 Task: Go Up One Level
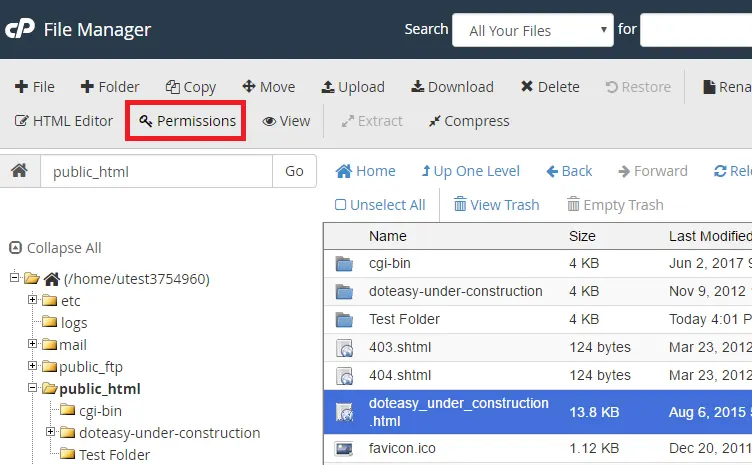click(x=470, y=171)
